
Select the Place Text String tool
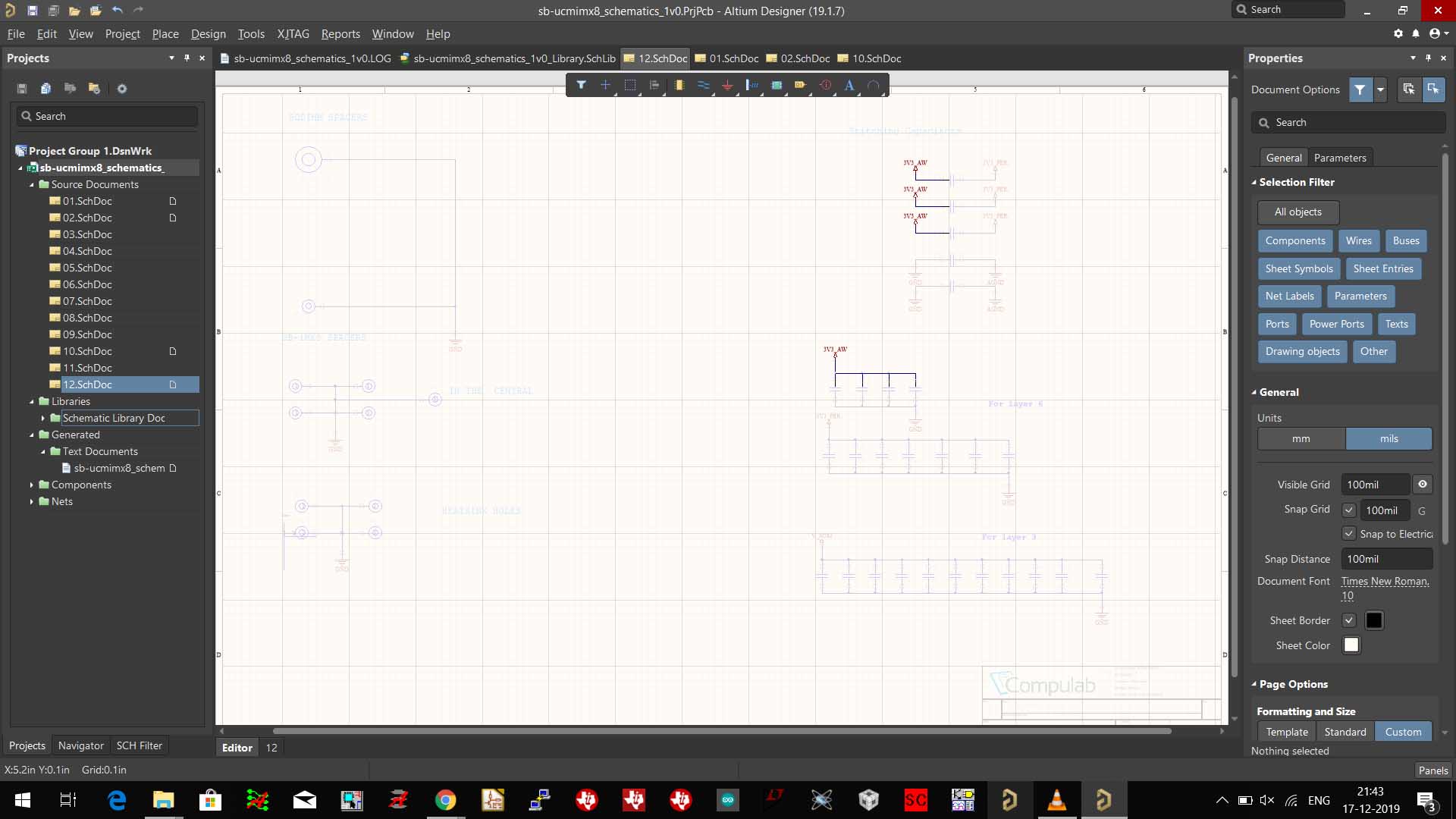pos(849,85)
